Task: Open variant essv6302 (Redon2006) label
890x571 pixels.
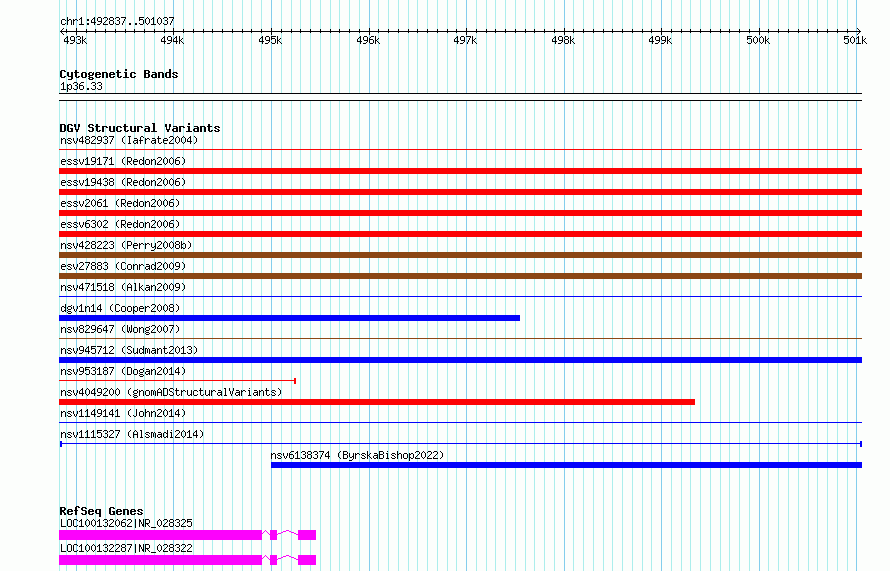Action: click(120, 224)
